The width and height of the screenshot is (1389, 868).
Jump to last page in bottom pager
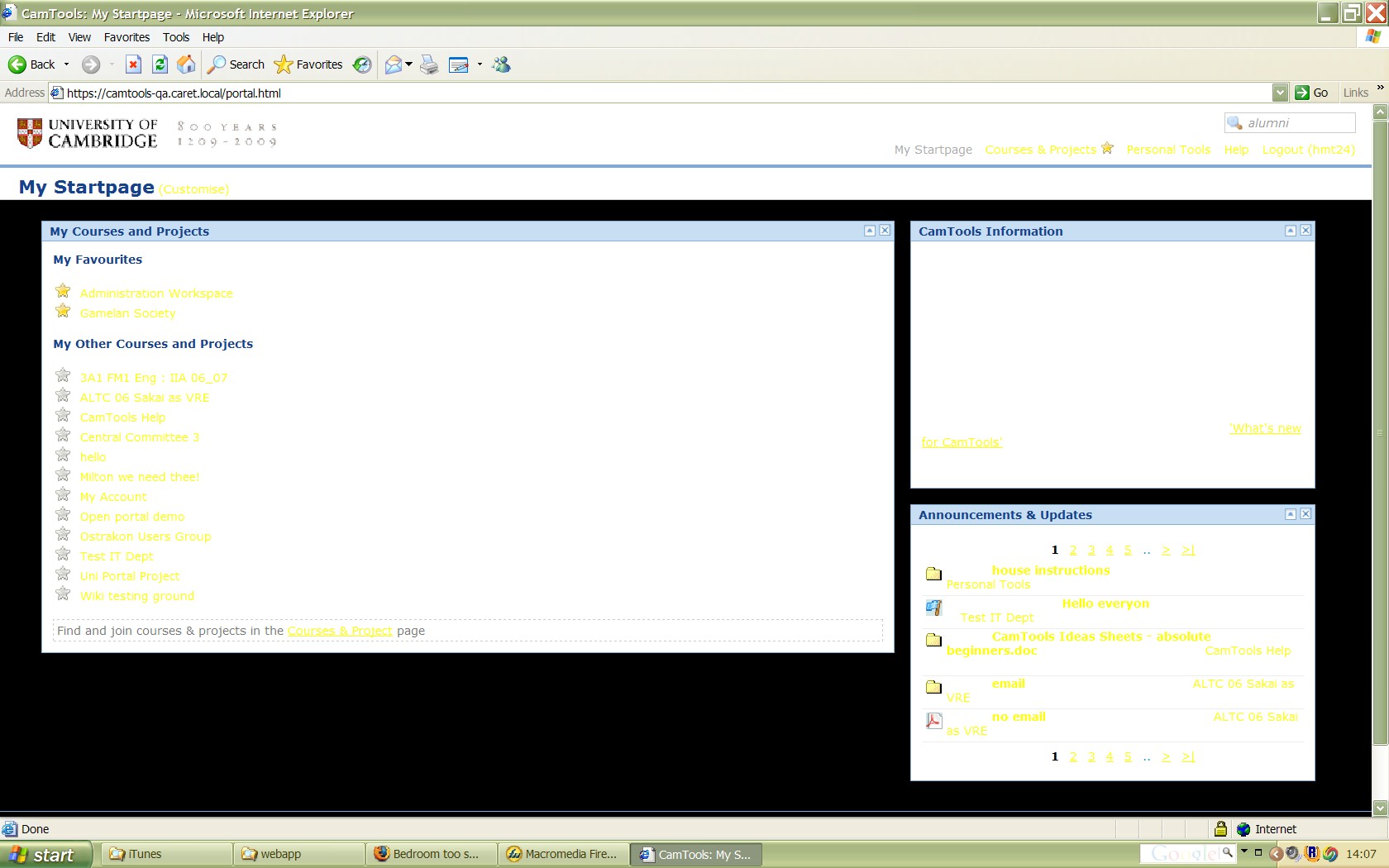click(1188, 757)
